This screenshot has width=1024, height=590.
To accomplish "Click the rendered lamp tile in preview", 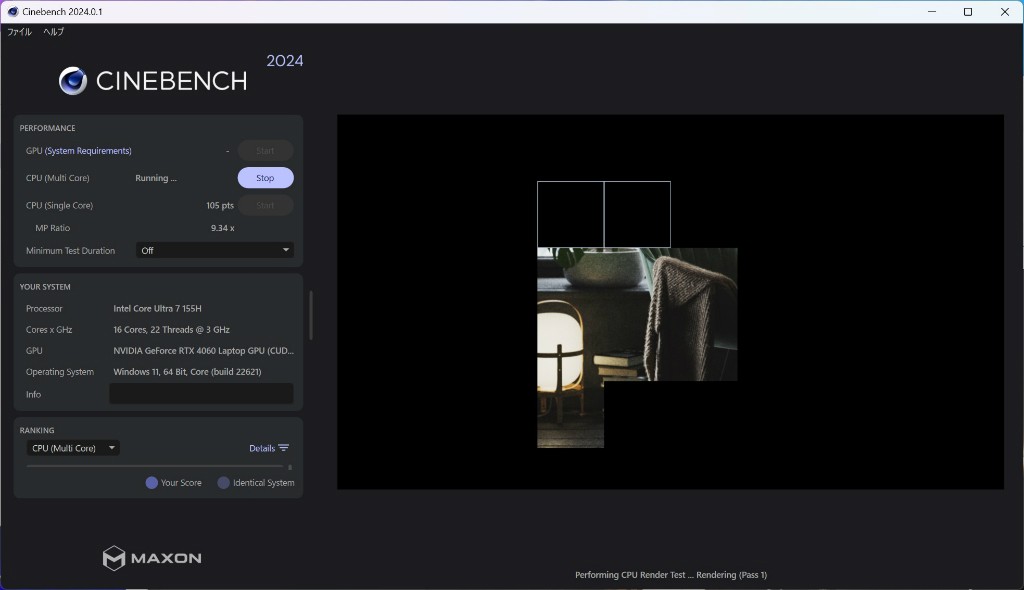I will point(570,340).
